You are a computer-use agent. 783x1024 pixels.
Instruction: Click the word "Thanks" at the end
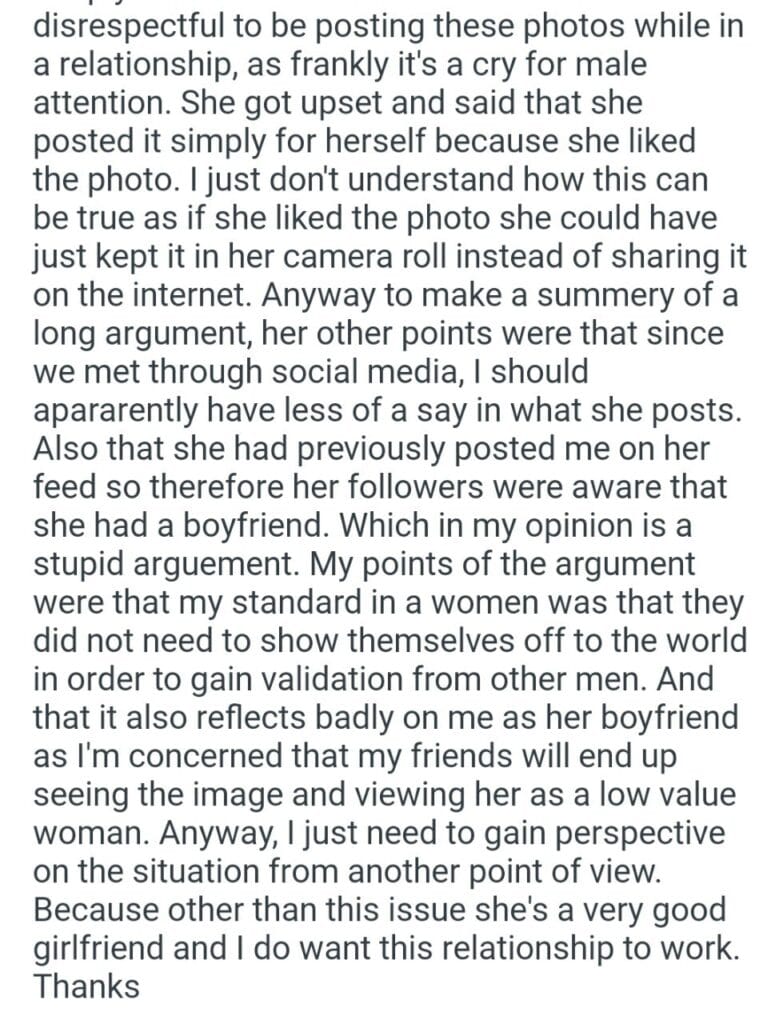87,987
